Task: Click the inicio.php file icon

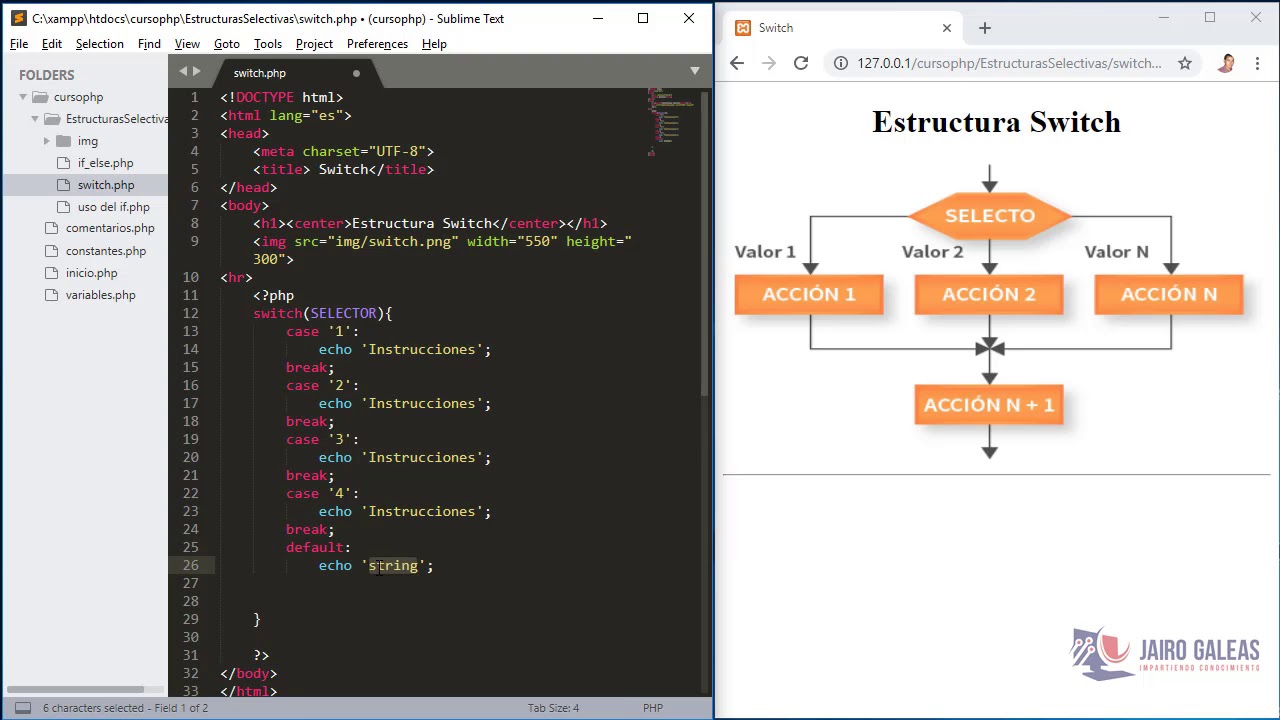Action: [51, 273]
